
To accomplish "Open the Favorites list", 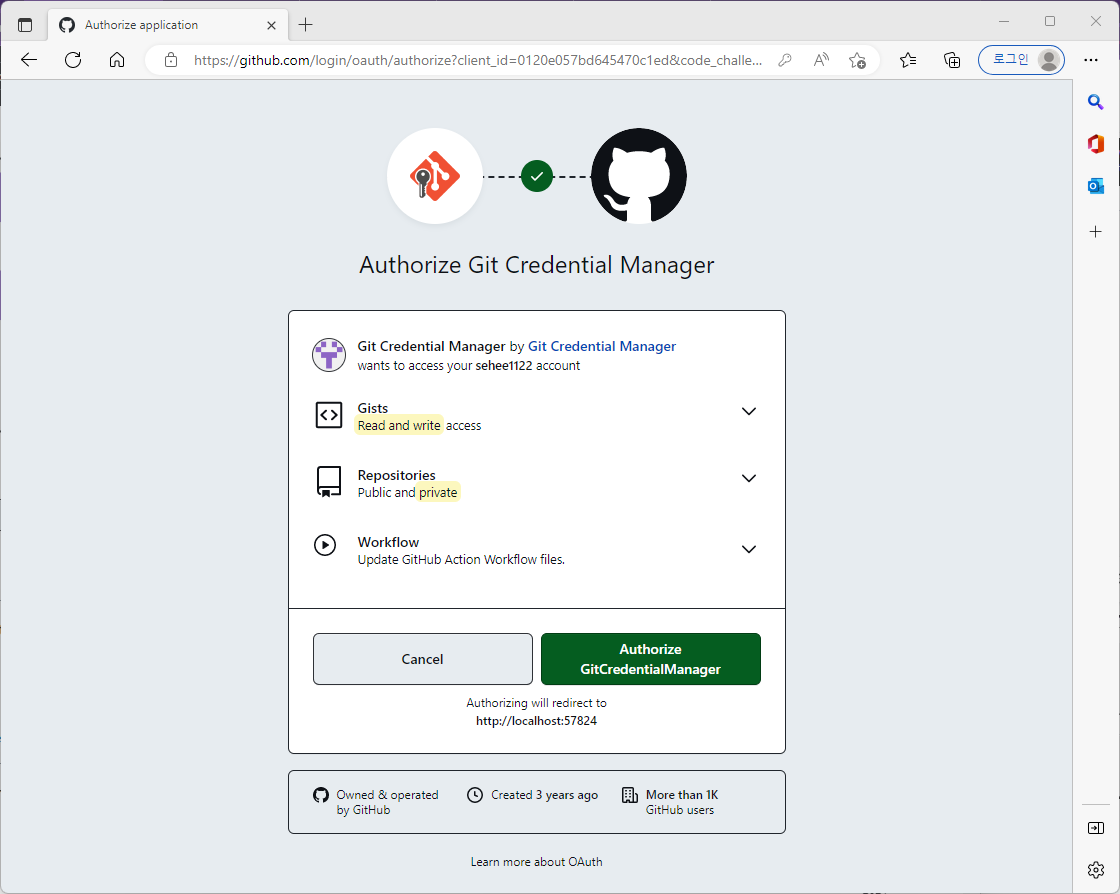I will tap(908, 60).
